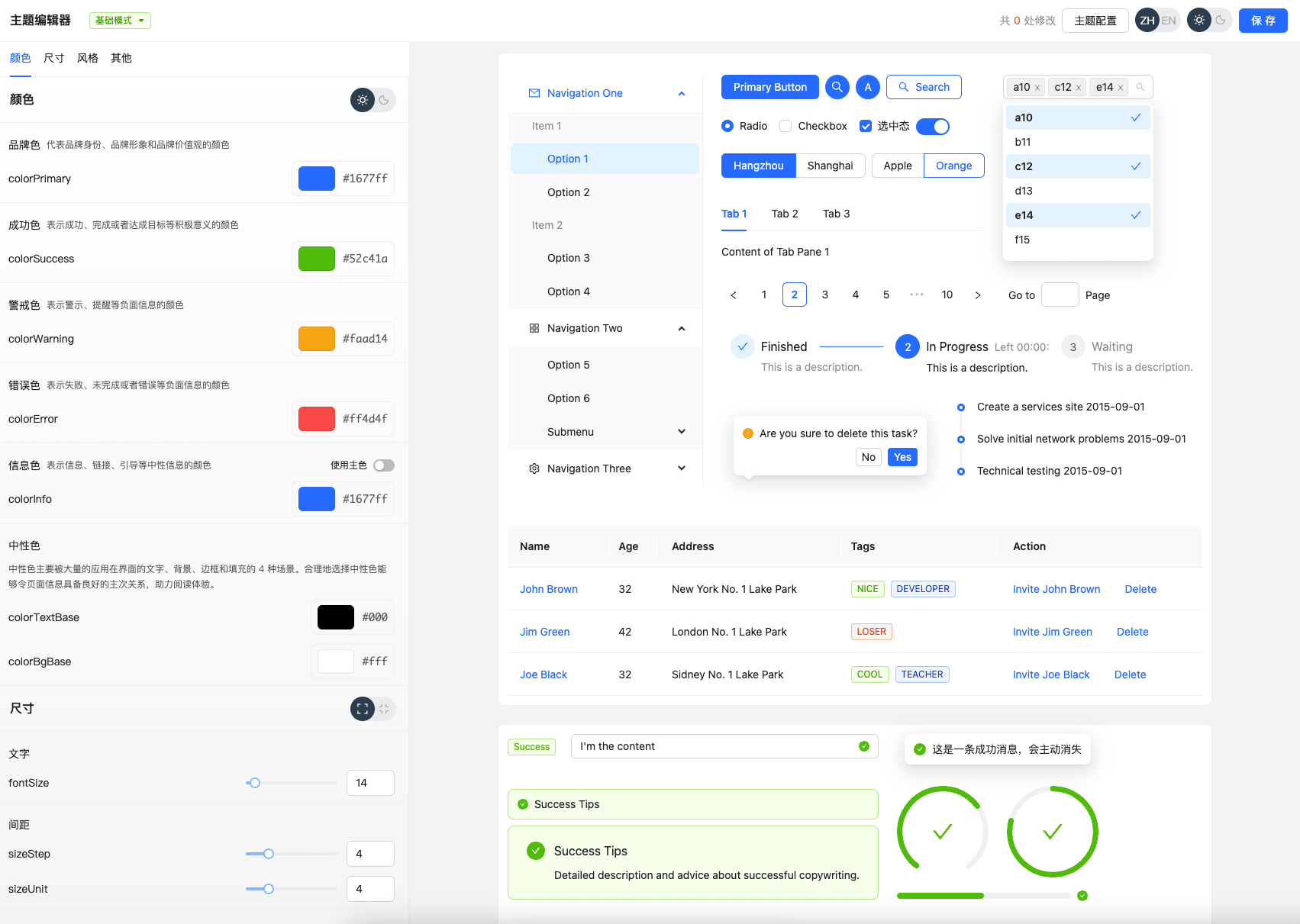Click the Waiting step number 3 icon
Viewport: 1300px width, 924px height.
tap(1073, 346)
